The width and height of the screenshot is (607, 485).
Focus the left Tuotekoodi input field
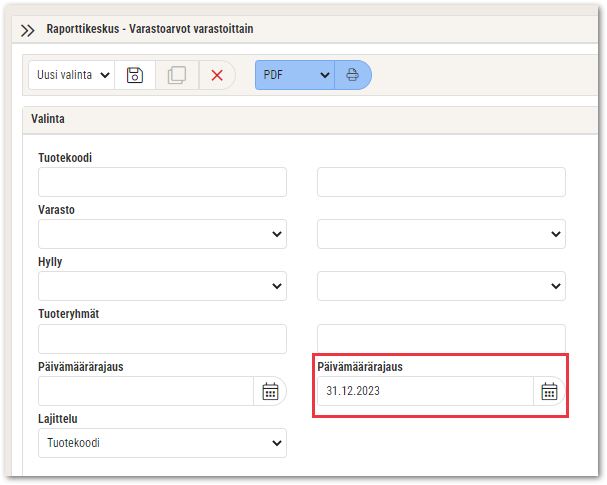click(x=162, y=182)
